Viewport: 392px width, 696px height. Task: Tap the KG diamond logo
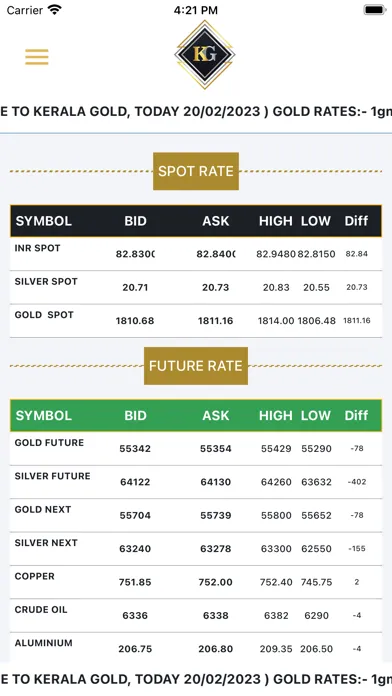click(205, 55)
